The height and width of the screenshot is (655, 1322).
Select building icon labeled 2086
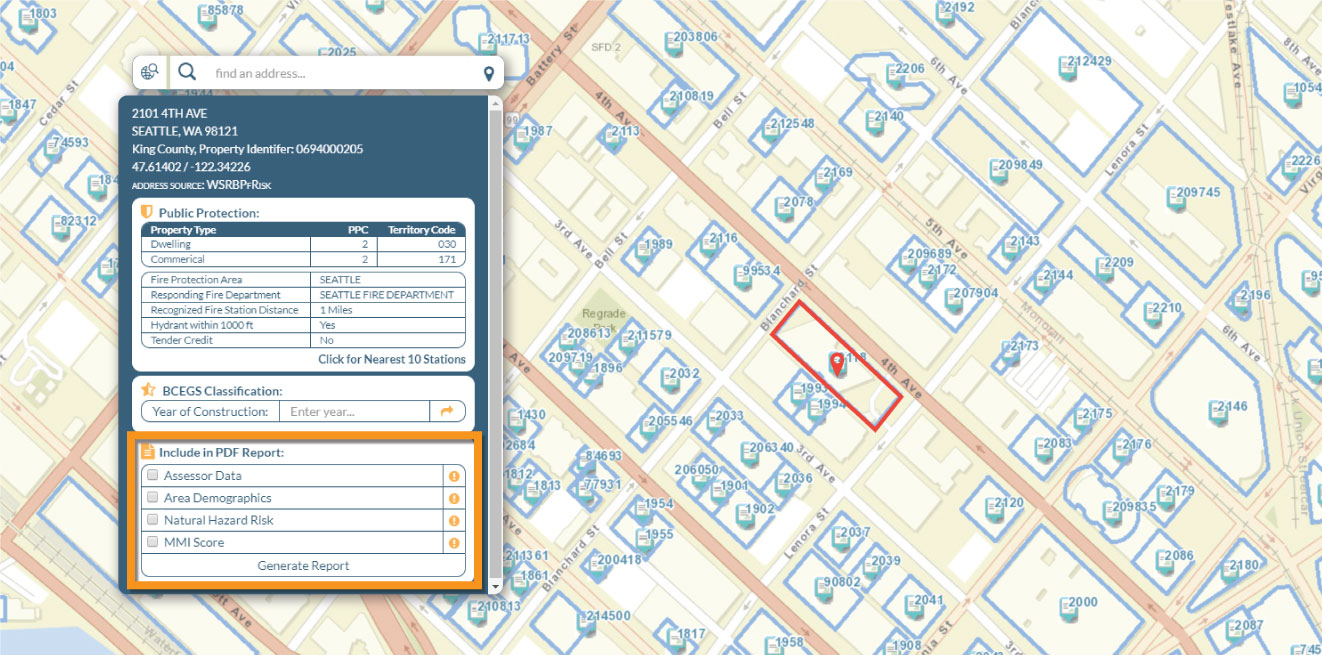coord(1164,562)
